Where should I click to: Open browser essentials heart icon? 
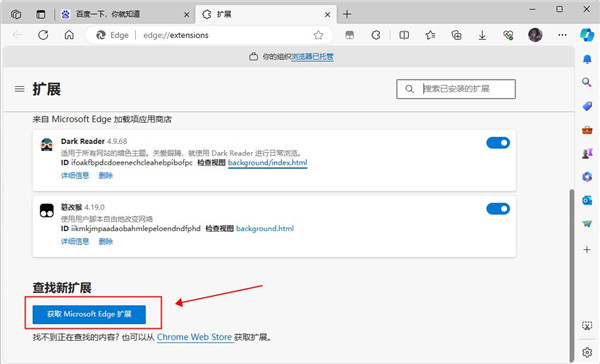508,35
